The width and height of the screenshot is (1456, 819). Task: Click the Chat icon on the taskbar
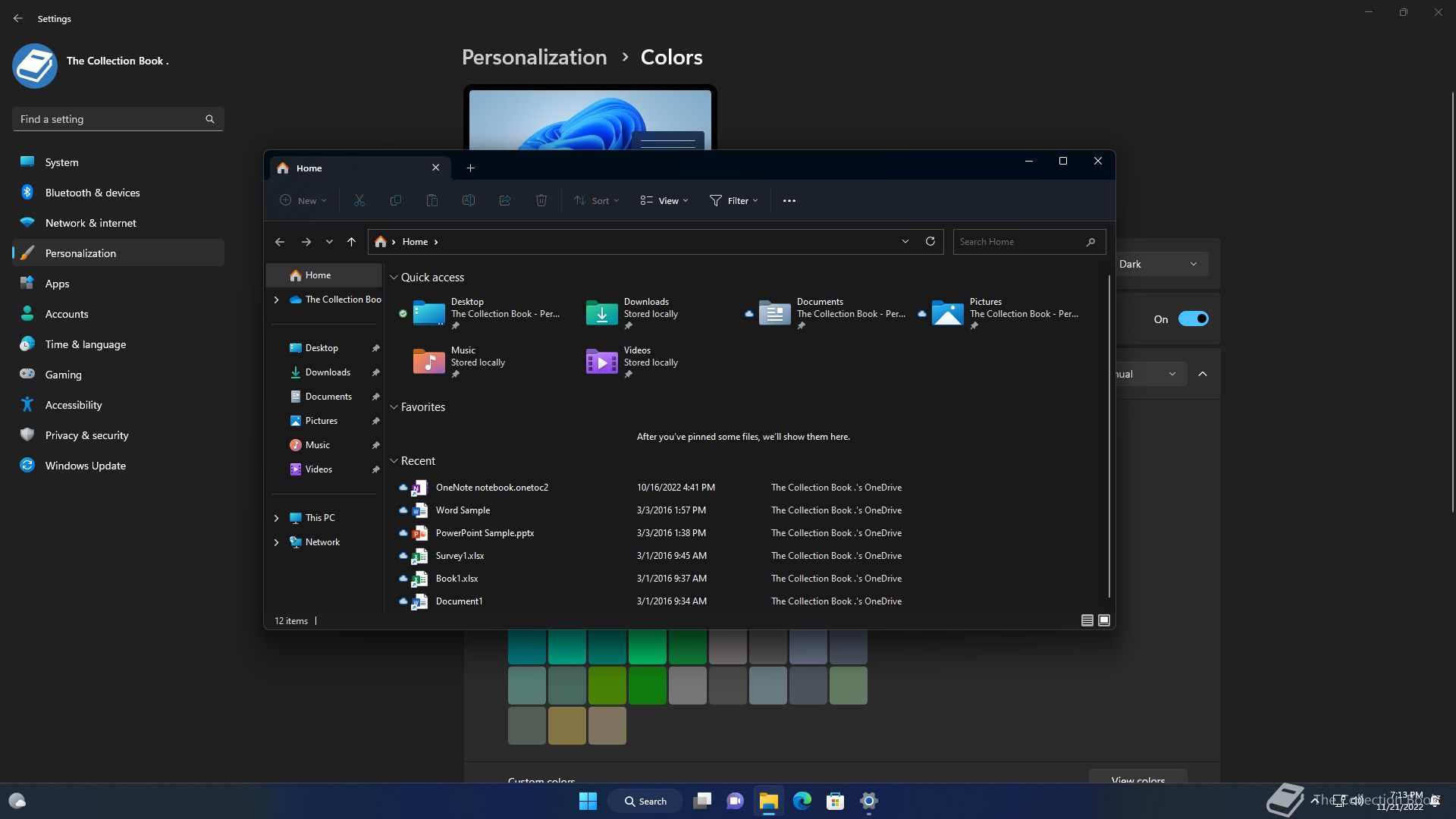pos(735,801)
